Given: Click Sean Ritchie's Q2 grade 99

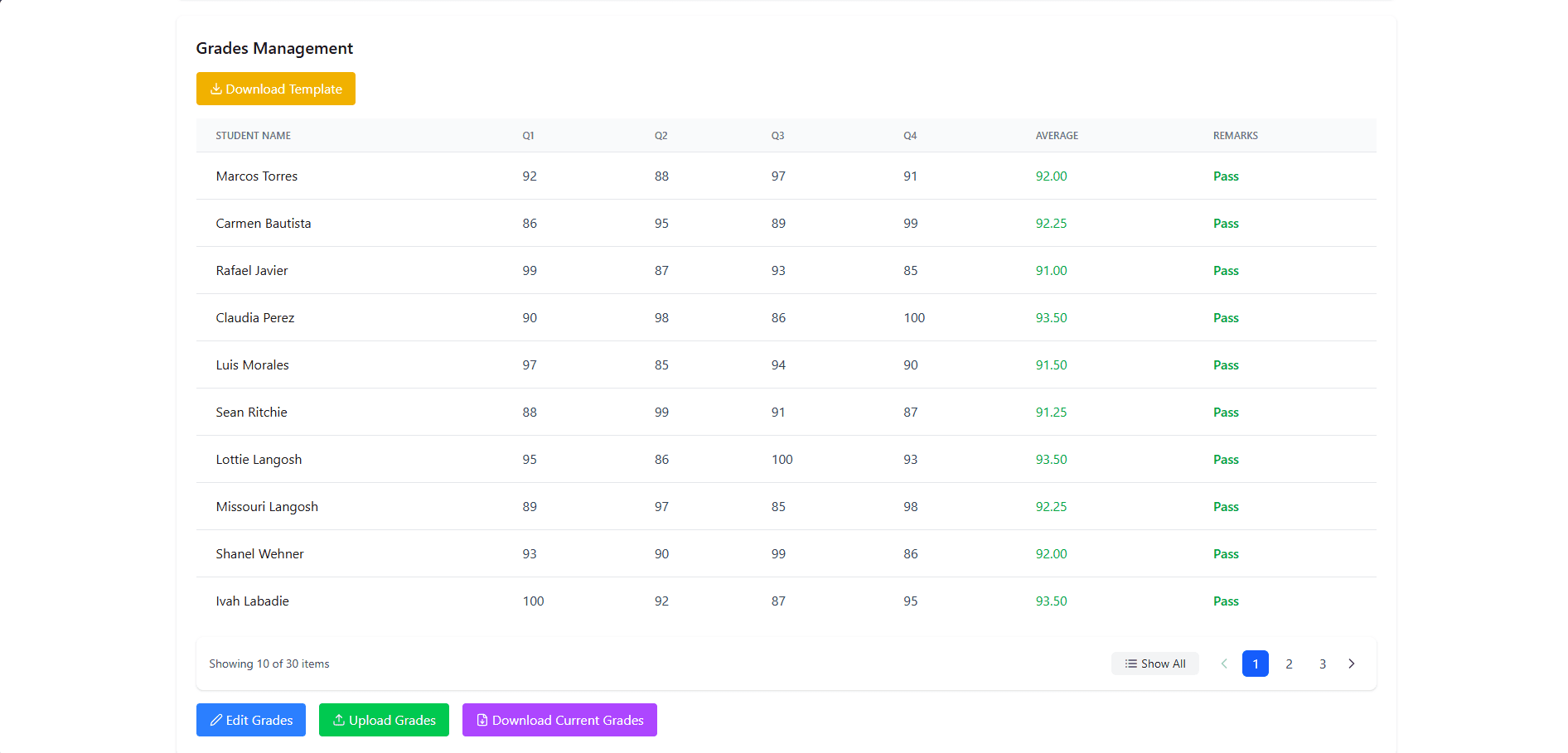Looking at the screenshot, I should coord(661,413).
